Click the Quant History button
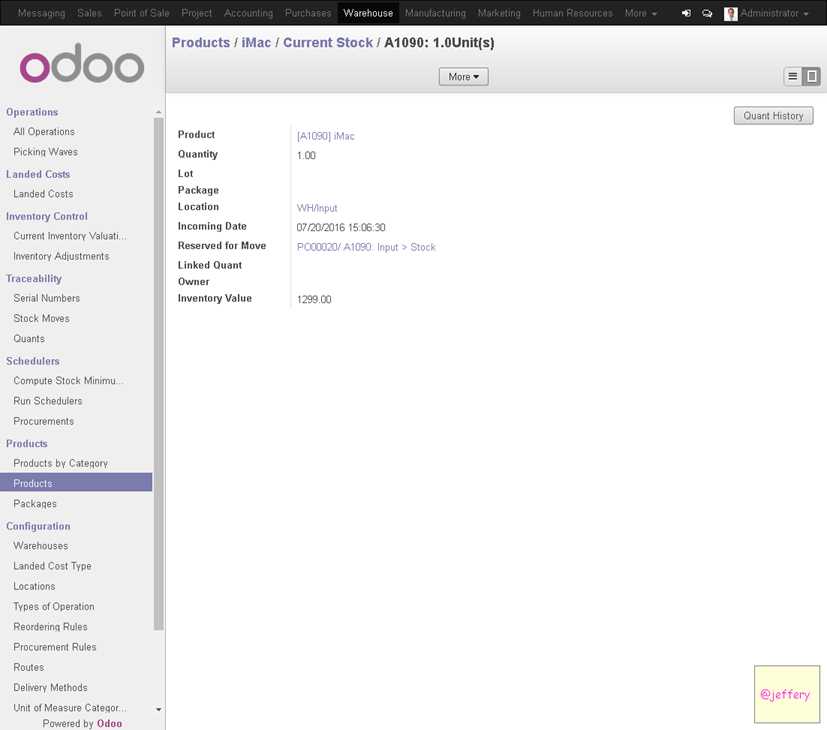827x730 pixels. pos(773,116)
